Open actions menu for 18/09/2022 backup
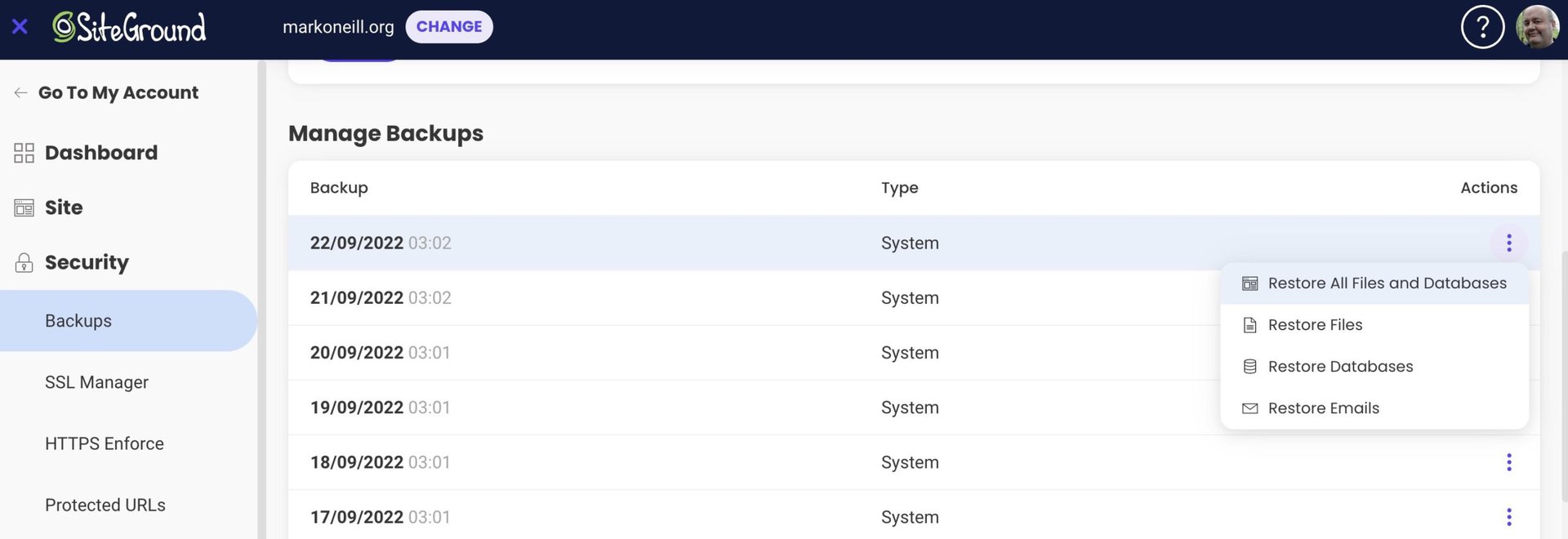Image resolution: width=1568 pixels, height=539 pixels. click(x=1508, y=462)
